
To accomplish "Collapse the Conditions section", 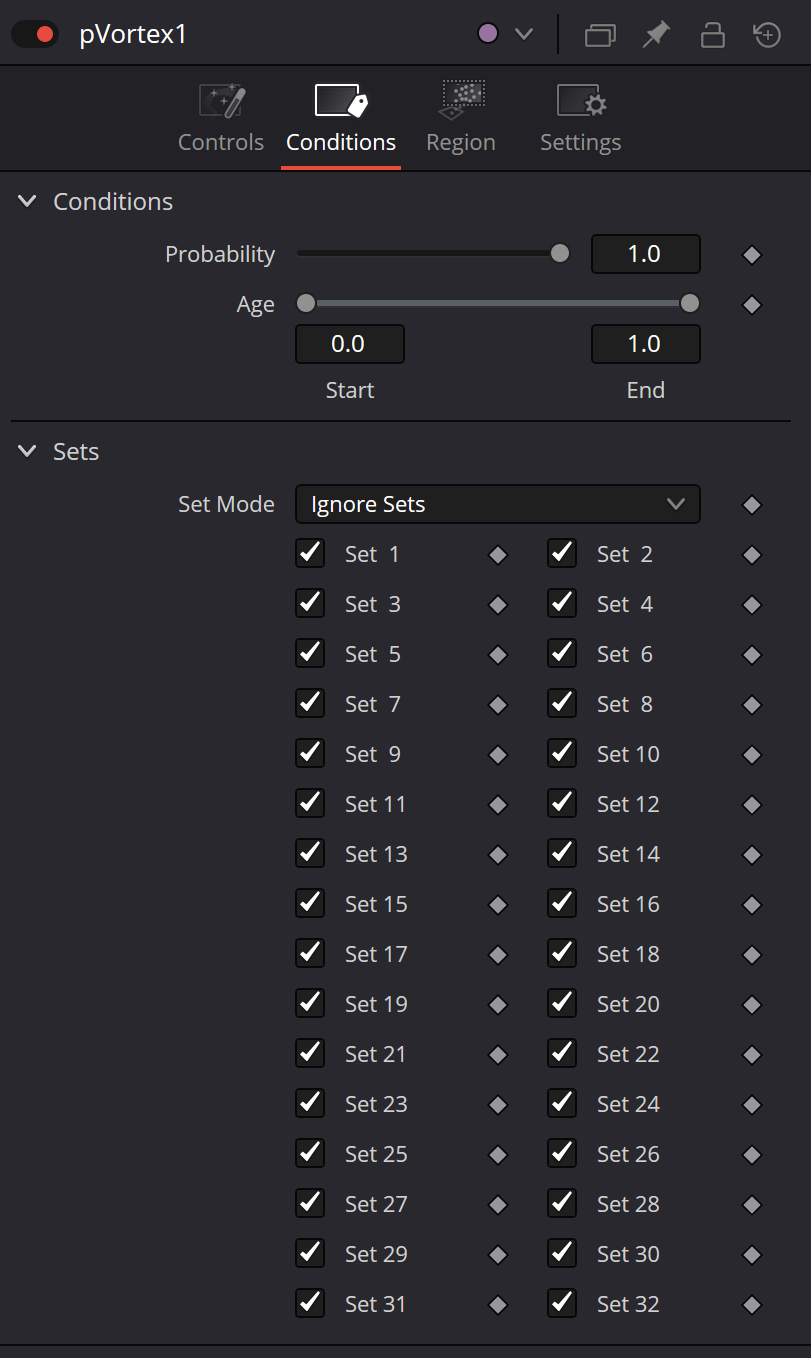I will point(27,202).
